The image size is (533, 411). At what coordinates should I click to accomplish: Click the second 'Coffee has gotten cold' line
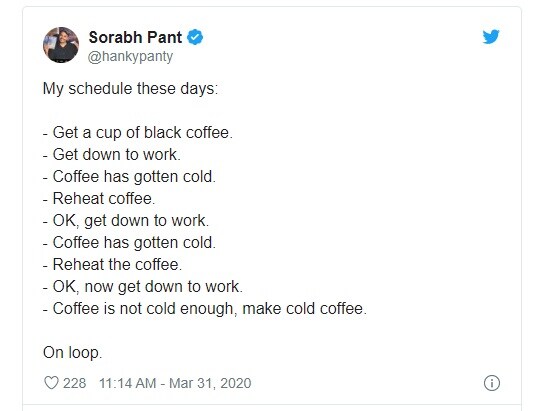click(x=129, y=243)
